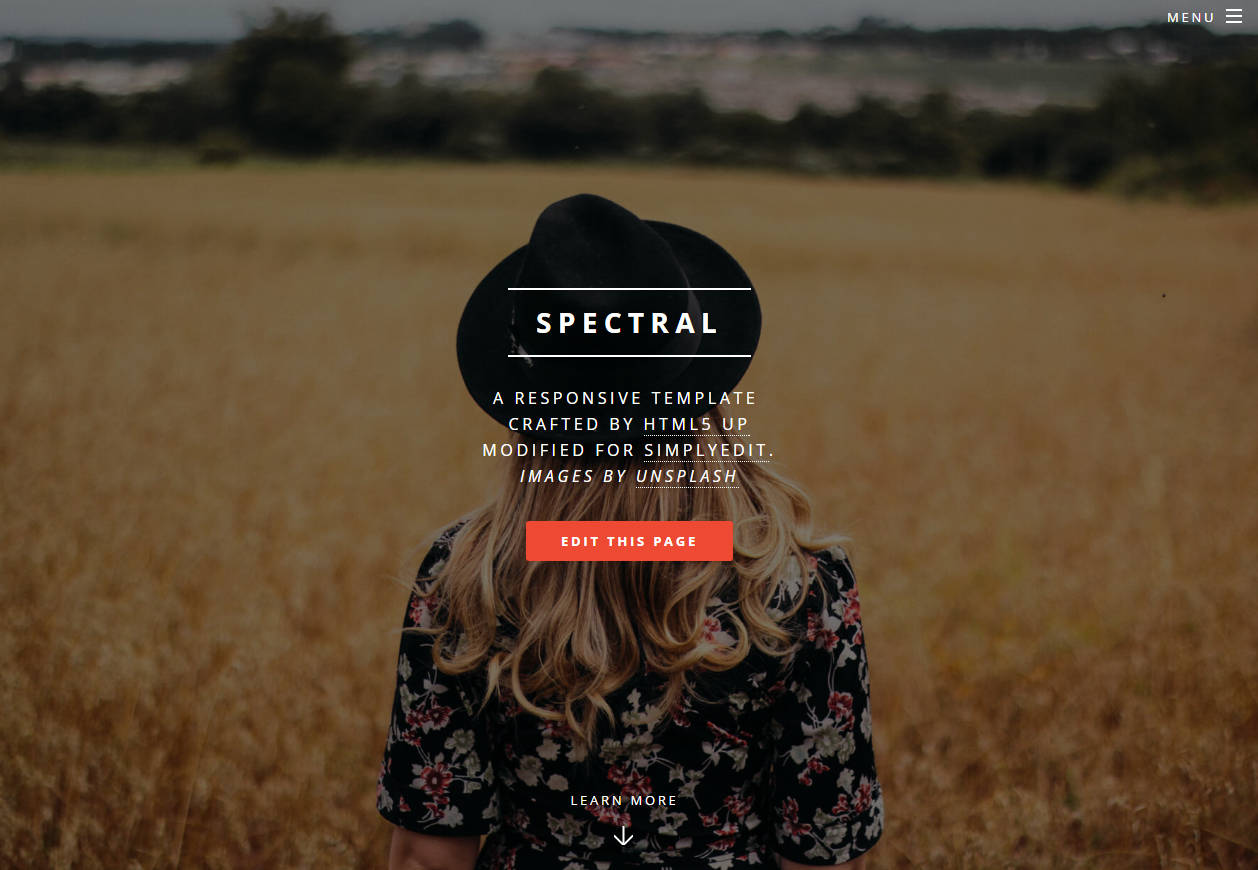Click the MENU label in header
Screen dimensions: 1258x870
click(1191, 18)
